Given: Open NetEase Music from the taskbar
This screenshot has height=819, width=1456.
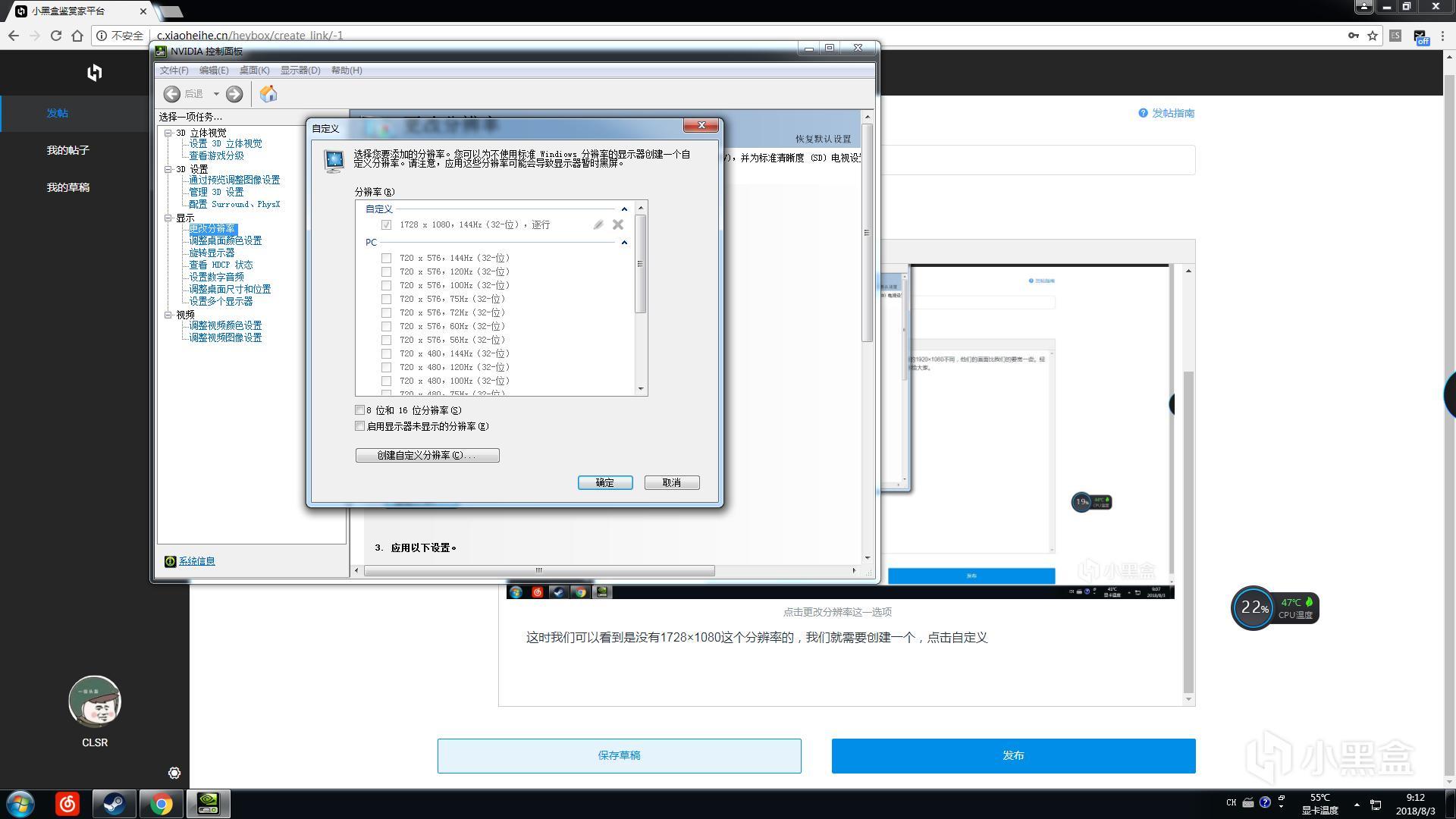Looking at the screenshot, I should point(67,804).
